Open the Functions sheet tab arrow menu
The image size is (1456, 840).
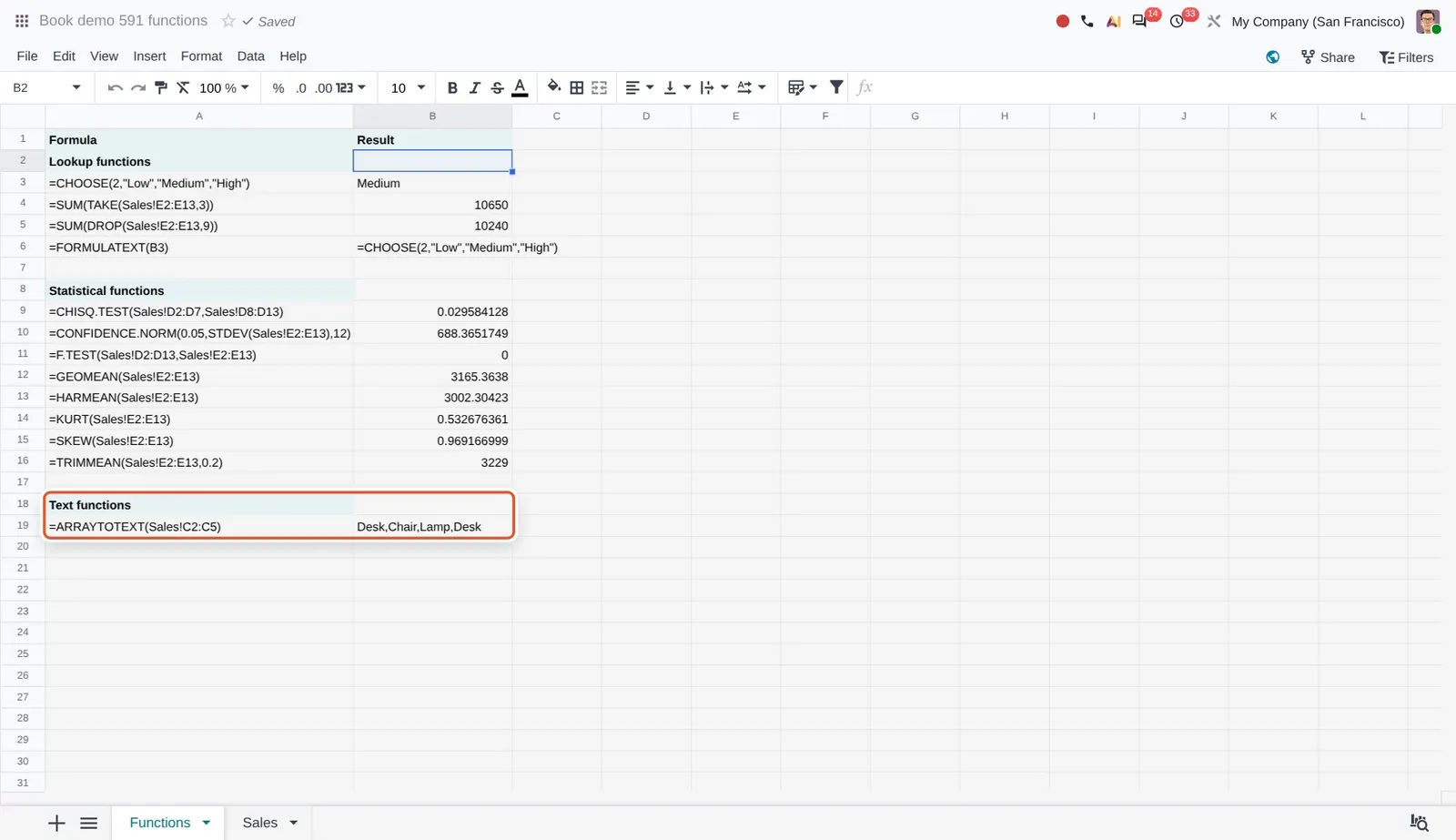[x=207, y=823]
